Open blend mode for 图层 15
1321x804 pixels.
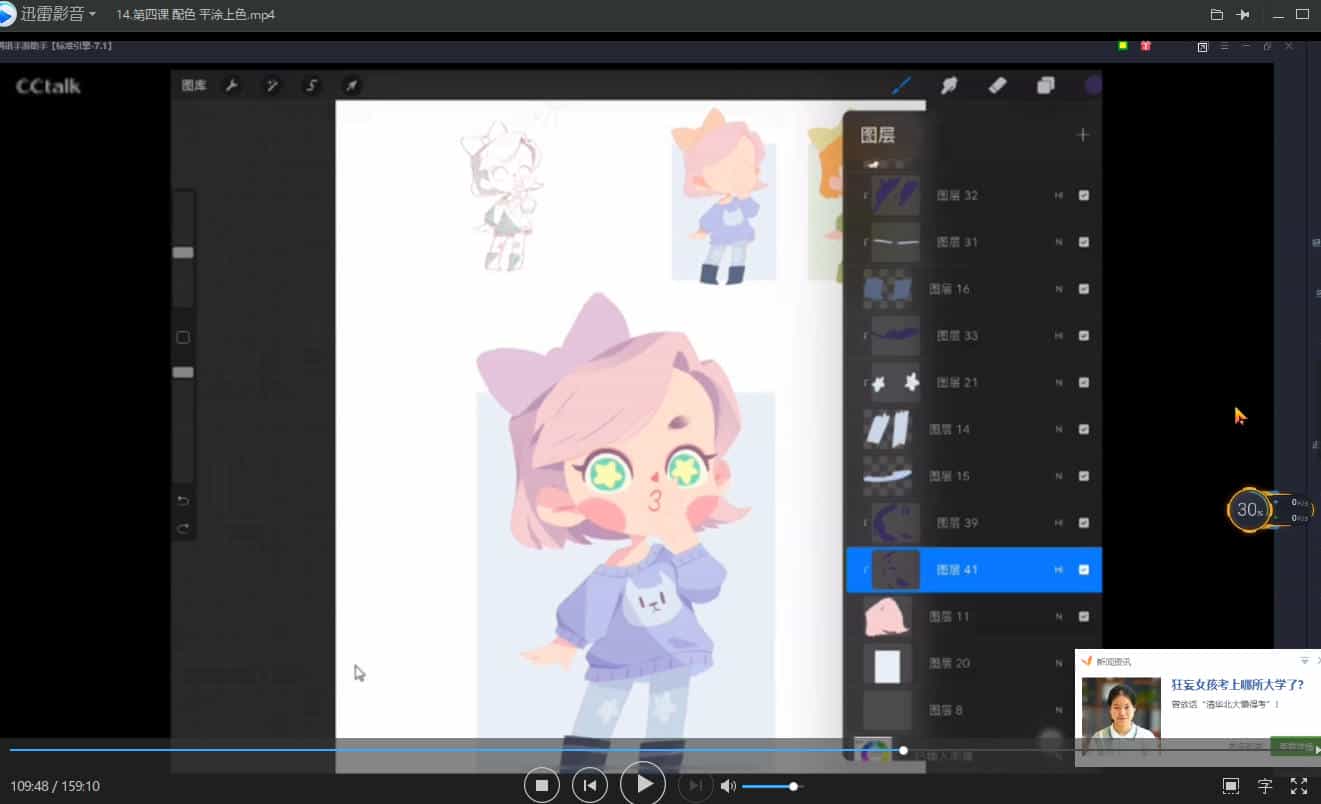coord(1060,475)
